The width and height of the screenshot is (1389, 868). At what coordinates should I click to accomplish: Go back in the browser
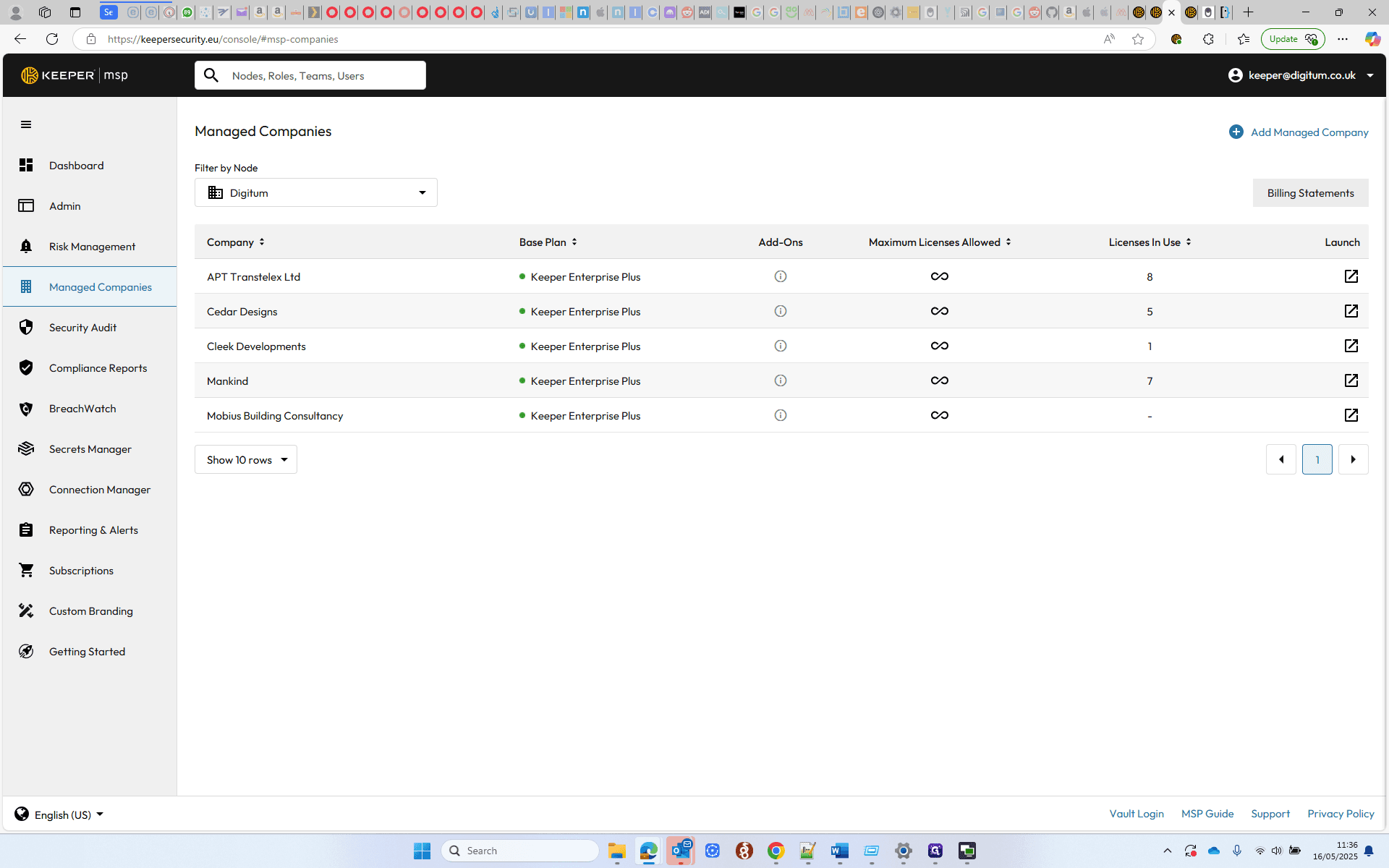(20, 39)
